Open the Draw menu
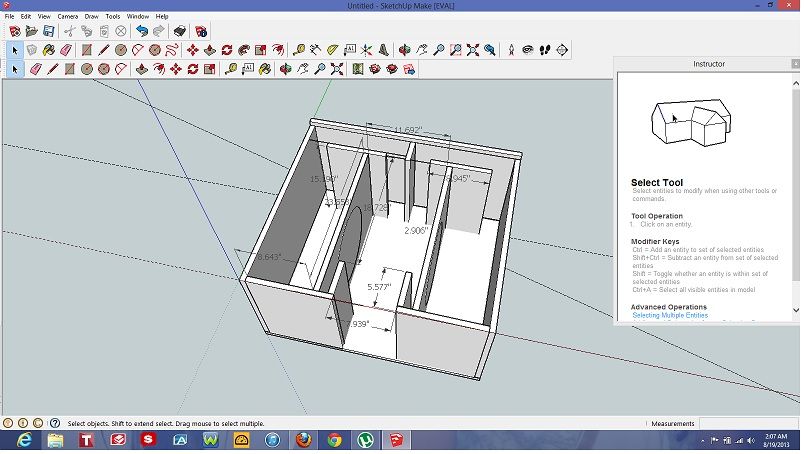Screen dimensions: 804x454 point(92,17)
